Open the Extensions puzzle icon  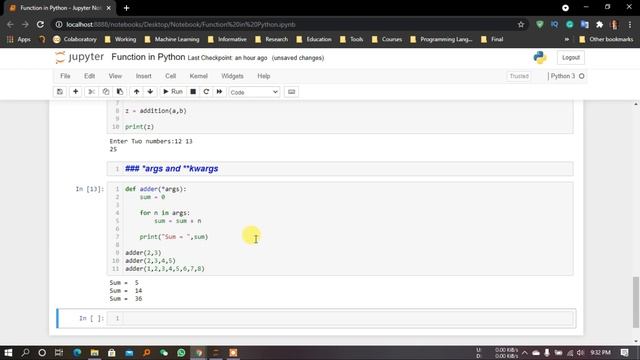coord(599,24)
